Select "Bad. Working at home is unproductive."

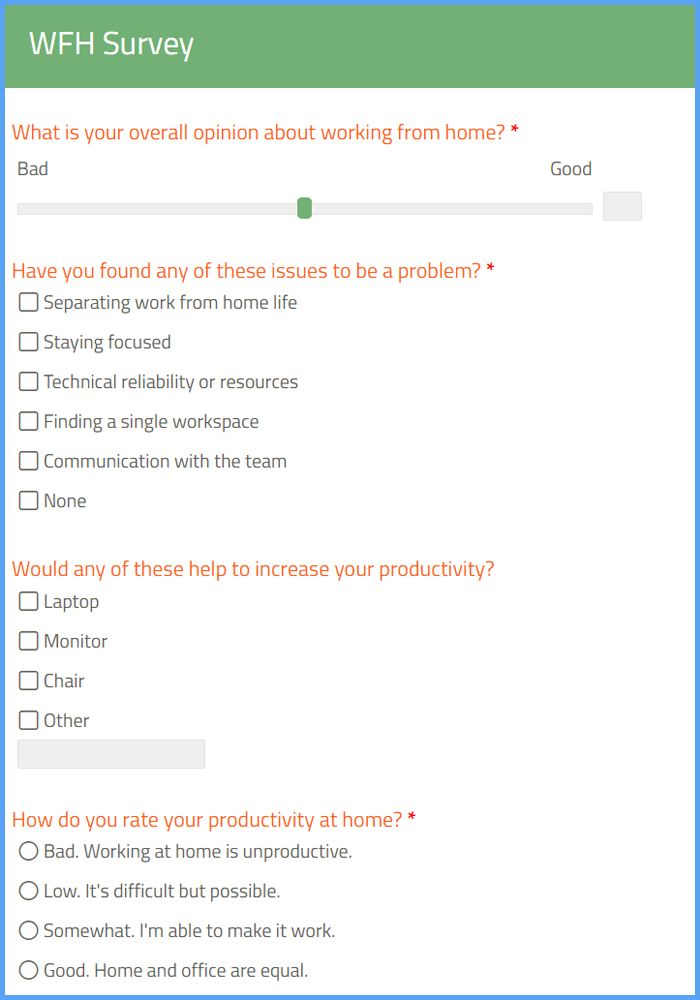pyautogui.click(x=29, y=851)
